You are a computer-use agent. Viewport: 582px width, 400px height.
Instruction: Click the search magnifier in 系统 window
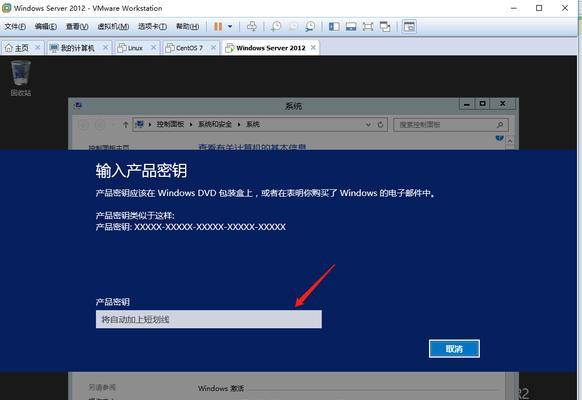pos(500,125)
